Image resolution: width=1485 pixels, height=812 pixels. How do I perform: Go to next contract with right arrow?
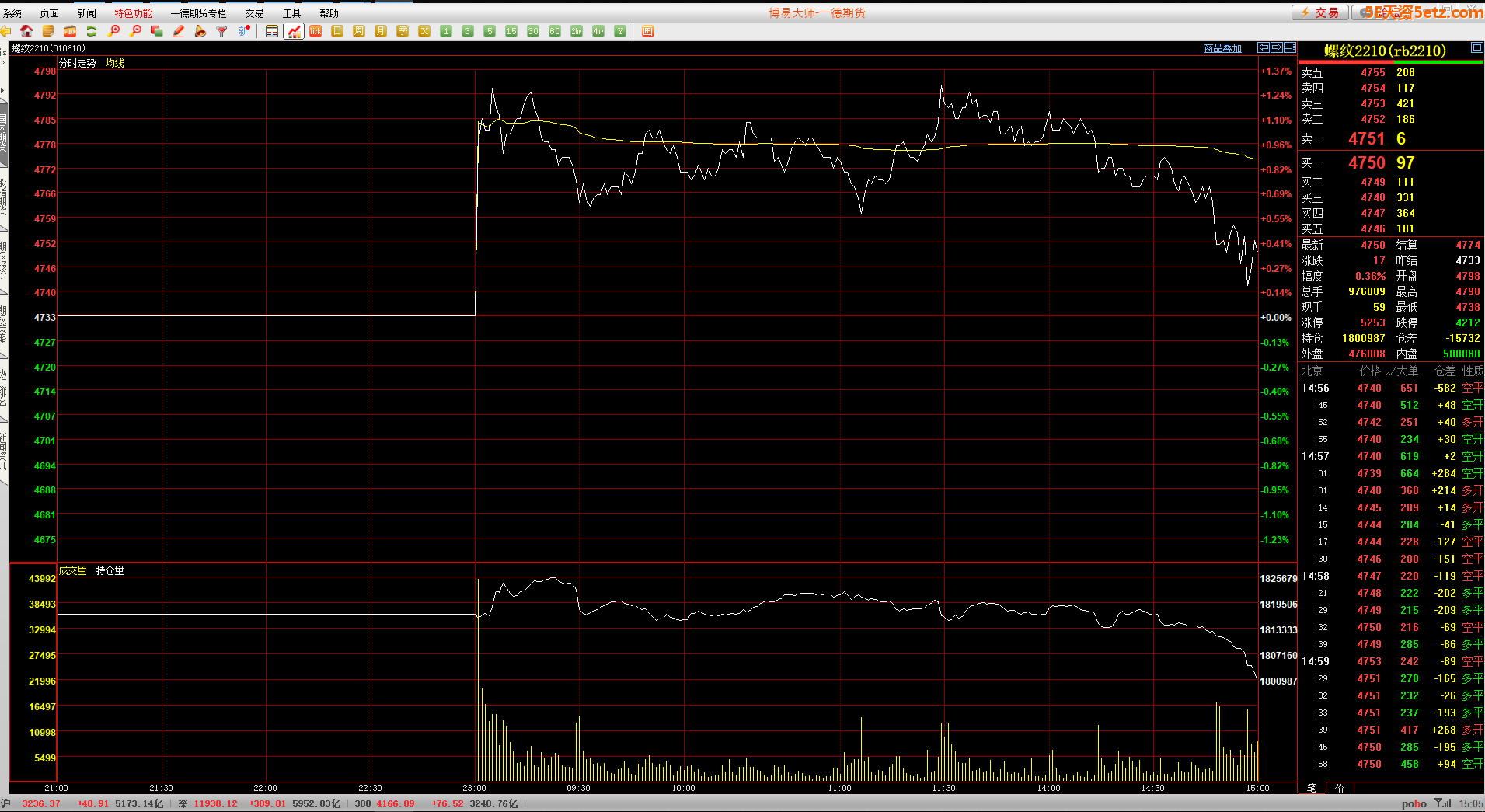pyautogui.click(x=1277, y=47)
